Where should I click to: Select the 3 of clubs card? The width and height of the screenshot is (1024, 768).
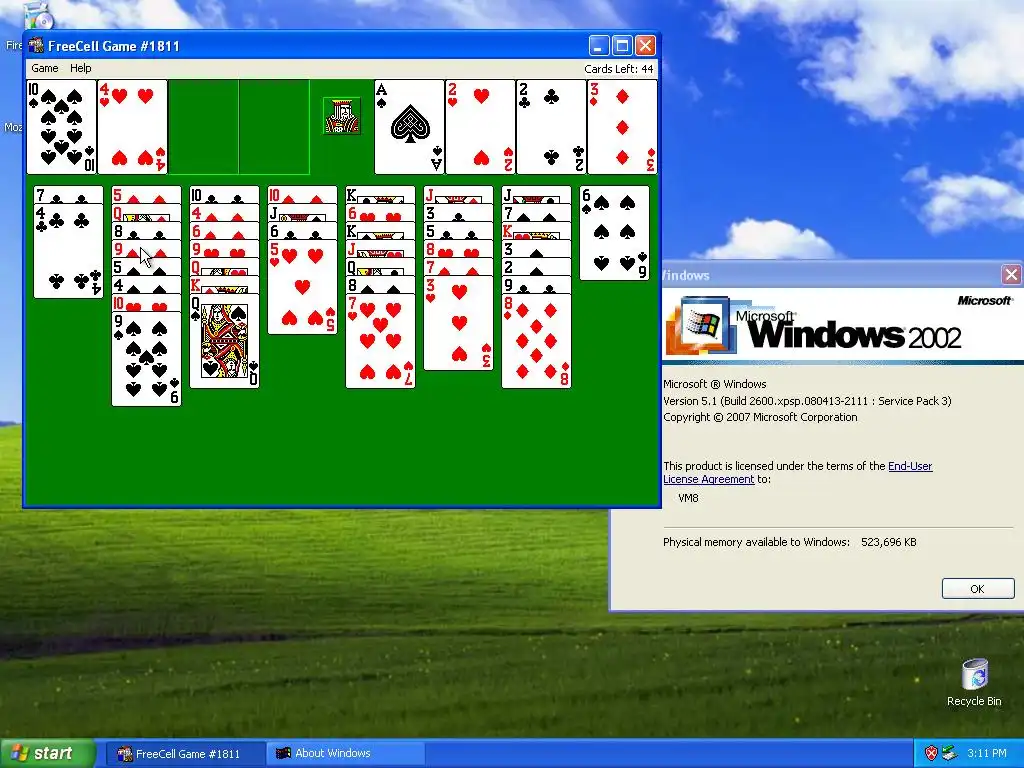[x=458, y=212]
